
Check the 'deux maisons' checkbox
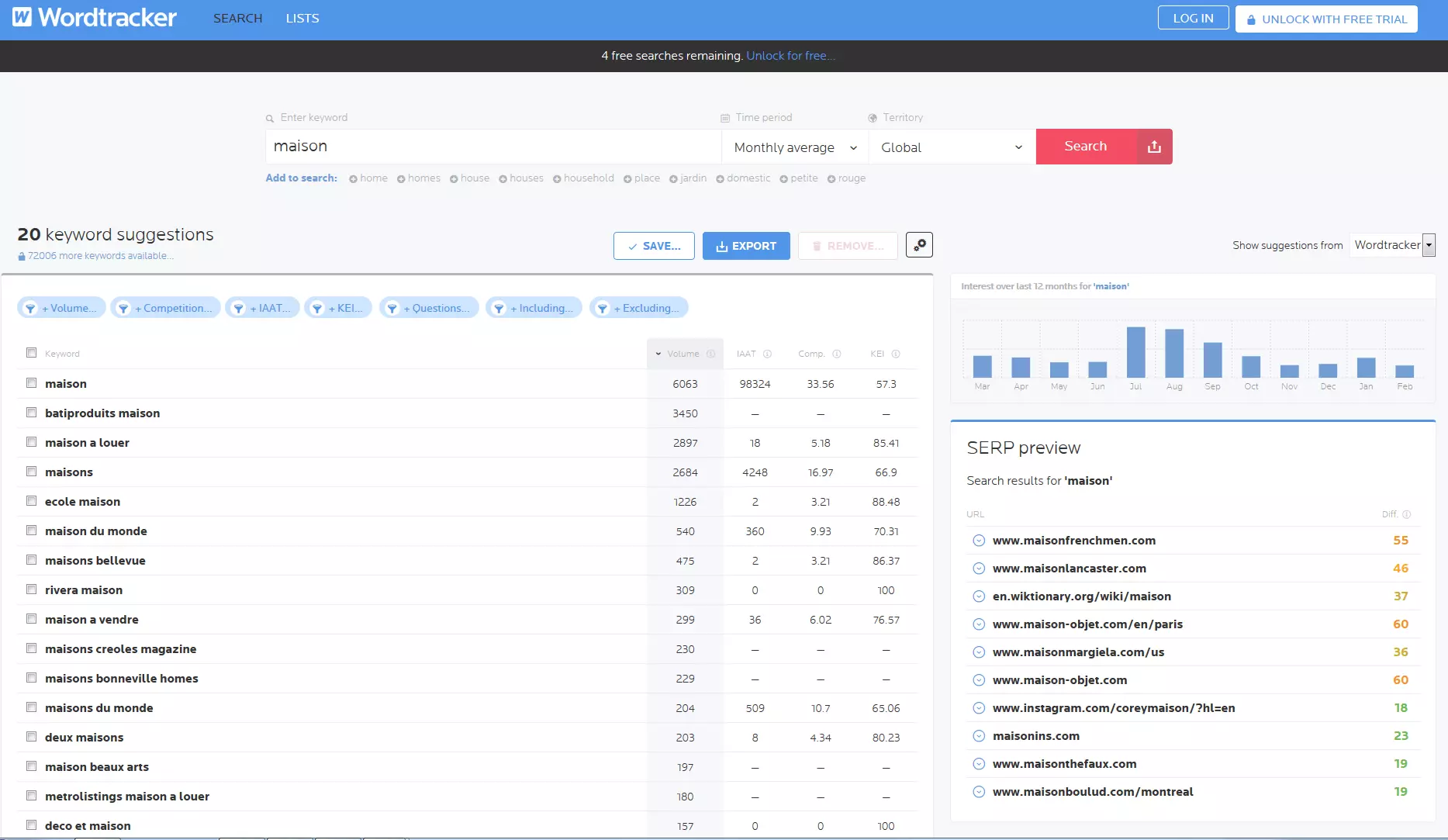32,737
